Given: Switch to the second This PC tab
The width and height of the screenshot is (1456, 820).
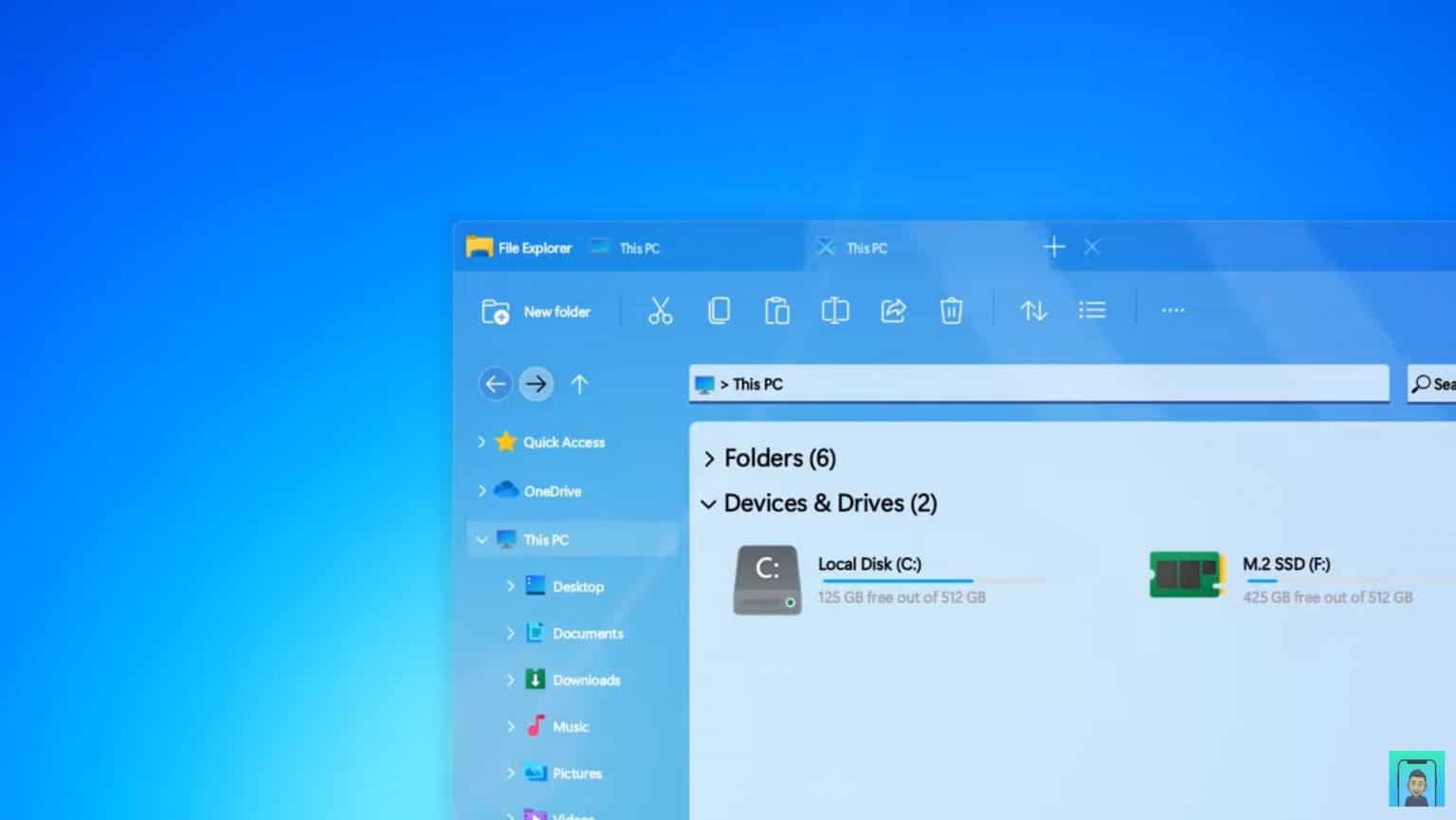Looking at the screenshot, I should tap(865, 247).
